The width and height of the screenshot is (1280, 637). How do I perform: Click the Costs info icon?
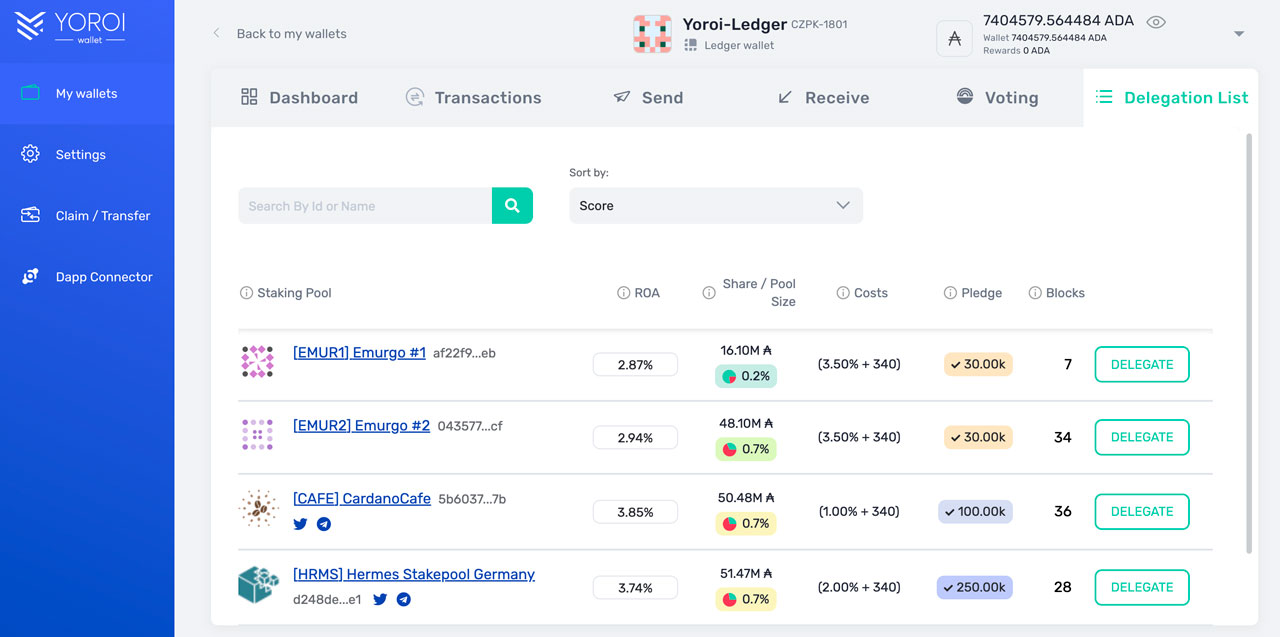[x=843, y=293]
